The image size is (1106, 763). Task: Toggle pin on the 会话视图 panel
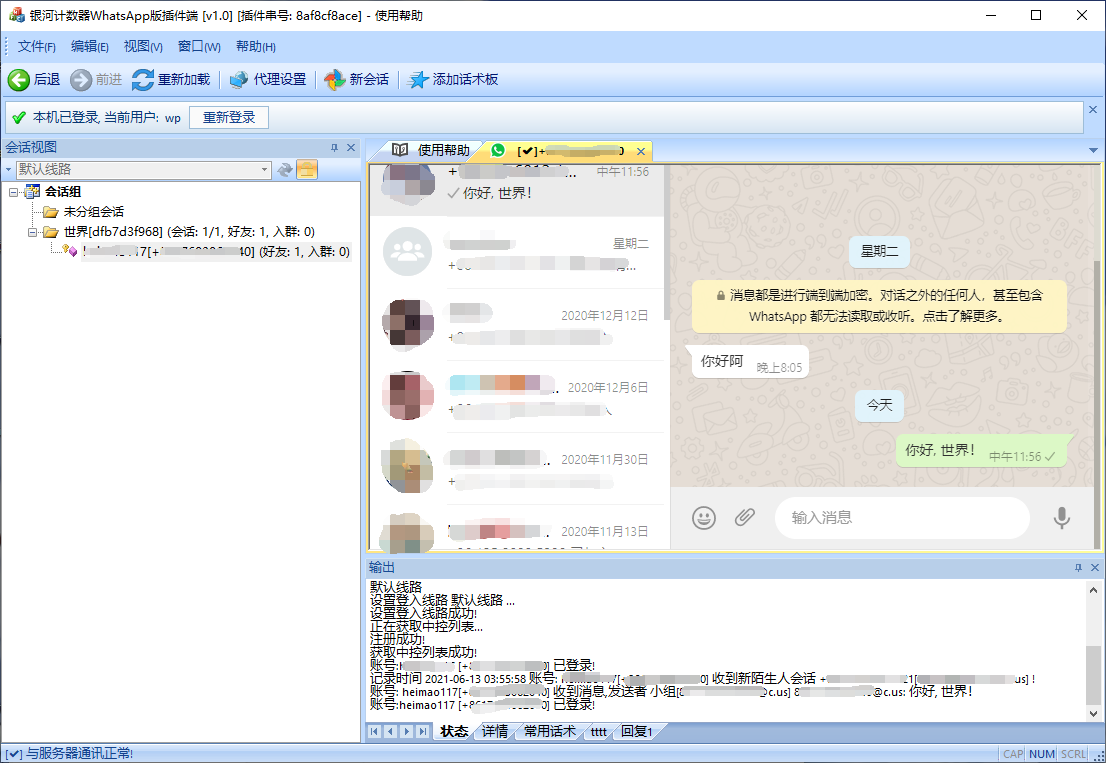click(x=335, y=148)
